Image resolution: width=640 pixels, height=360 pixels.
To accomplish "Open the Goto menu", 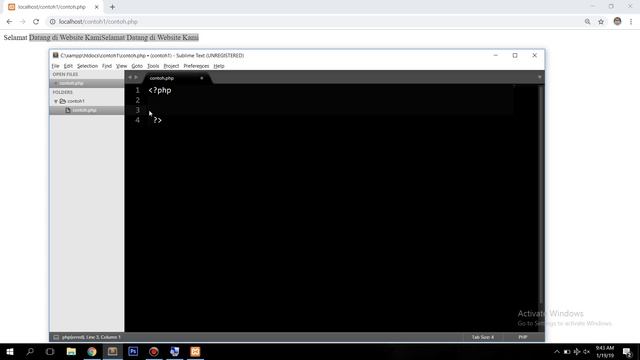I will tap(137, 66).
